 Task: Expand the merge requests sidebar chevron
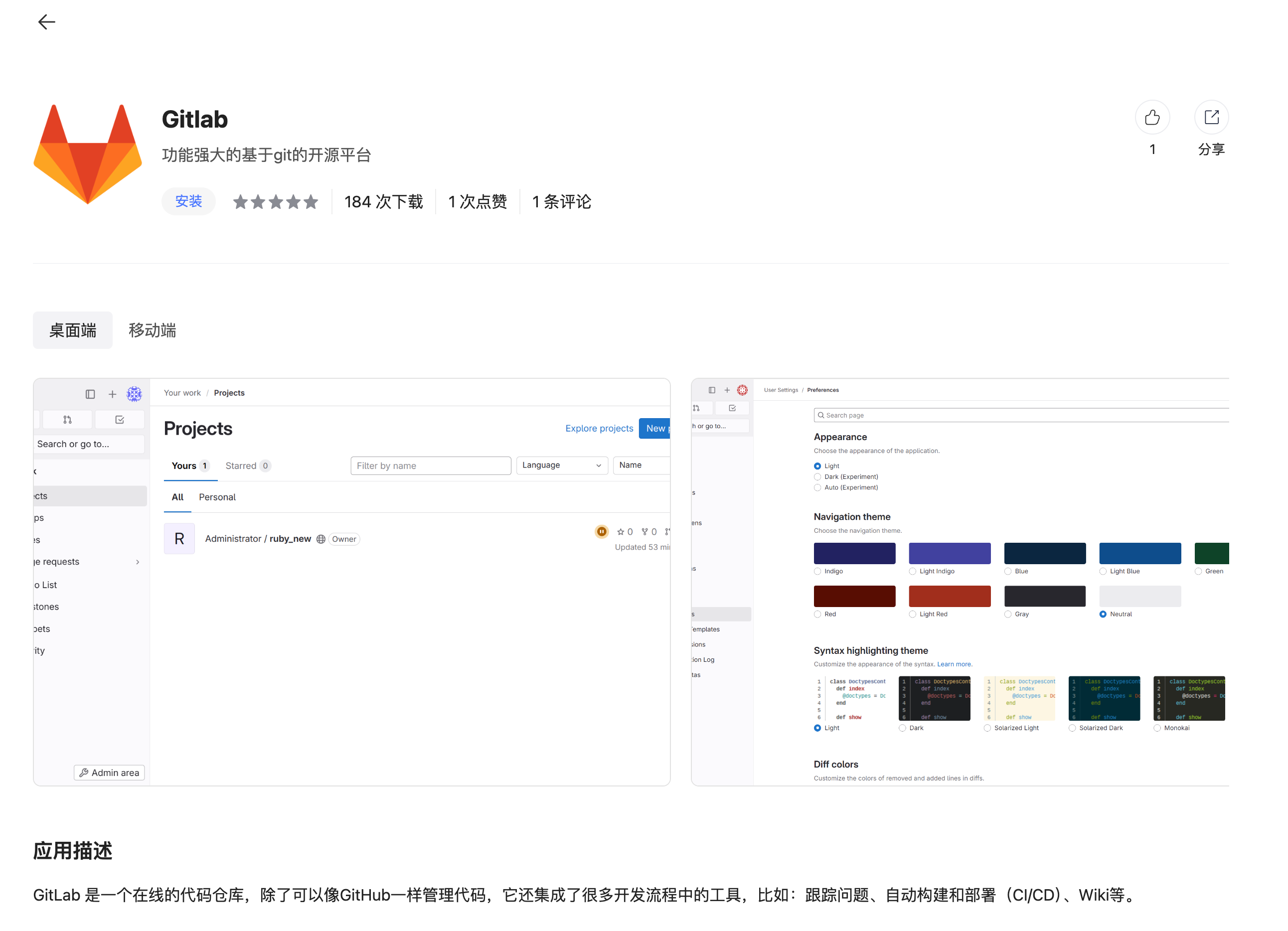coord(138,562)
